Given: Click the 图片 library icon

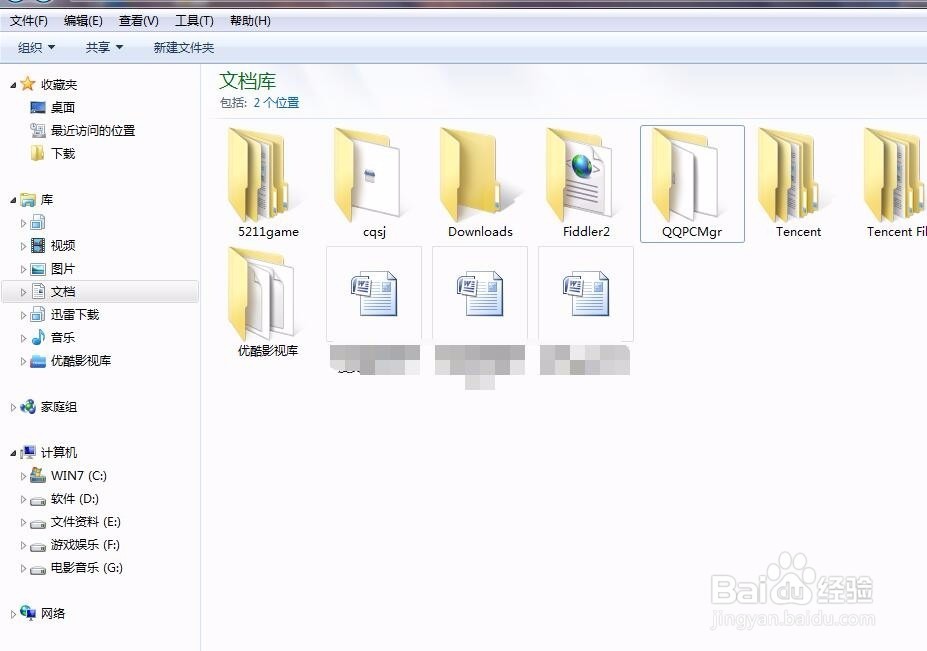Looking at the screenshot, I should (x=38, y=269).
